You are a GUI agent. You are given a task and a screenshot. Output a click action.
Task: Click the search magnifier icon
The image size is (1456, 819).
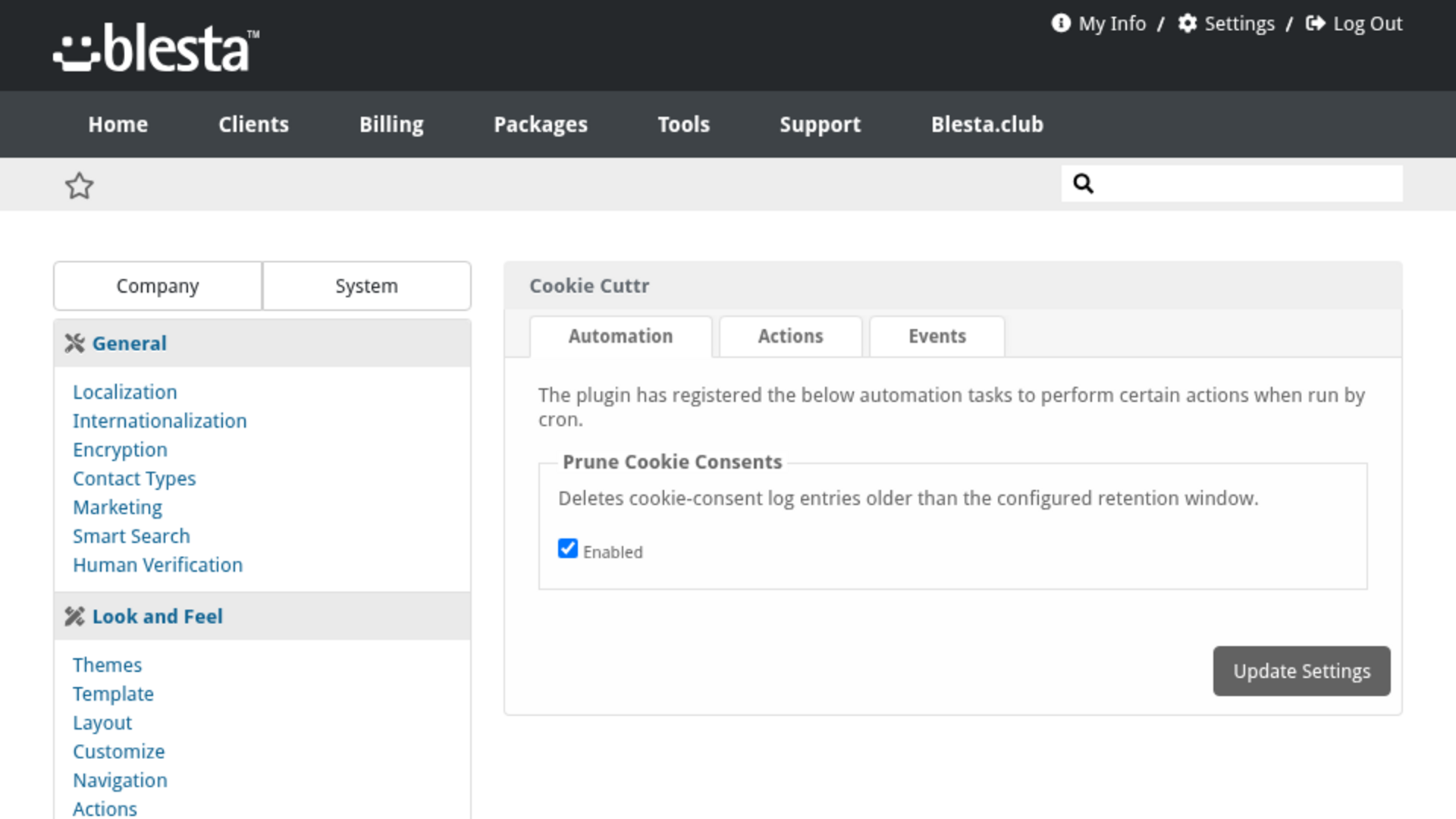pyautogui.click(x=1084, y=184)
